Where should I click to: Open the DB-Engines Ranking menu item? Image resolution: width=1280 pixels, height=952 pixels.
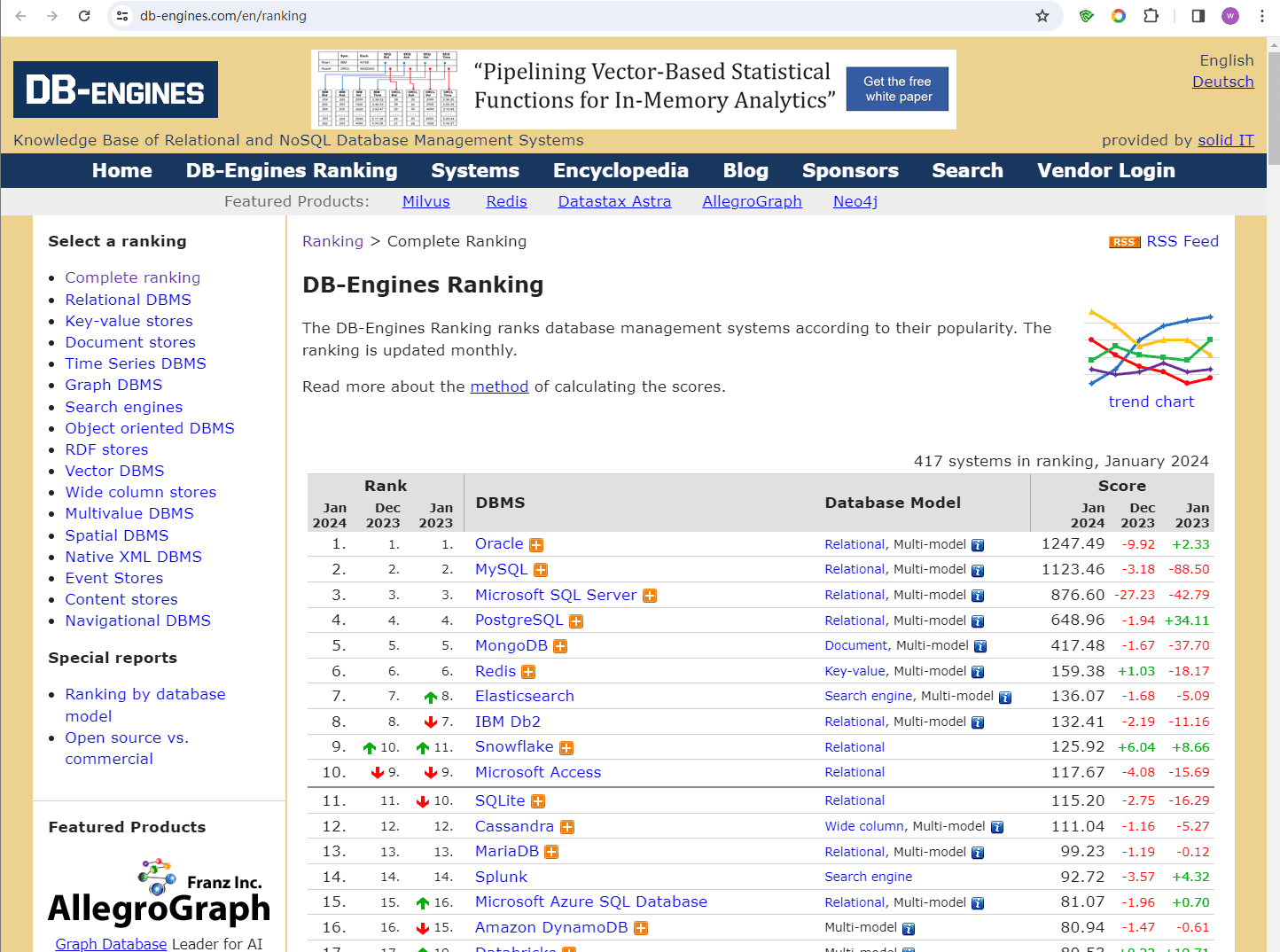[292, 170]
